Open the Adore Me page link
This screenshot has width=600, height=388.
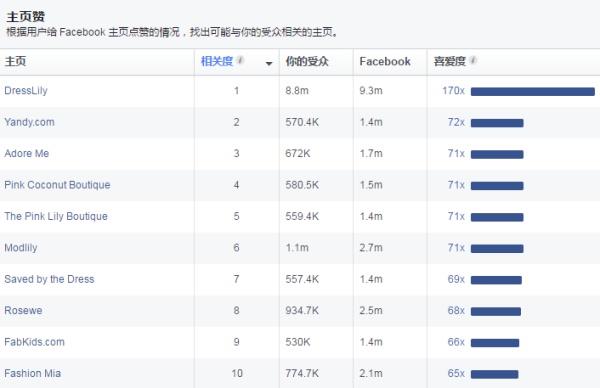(27, 153)
